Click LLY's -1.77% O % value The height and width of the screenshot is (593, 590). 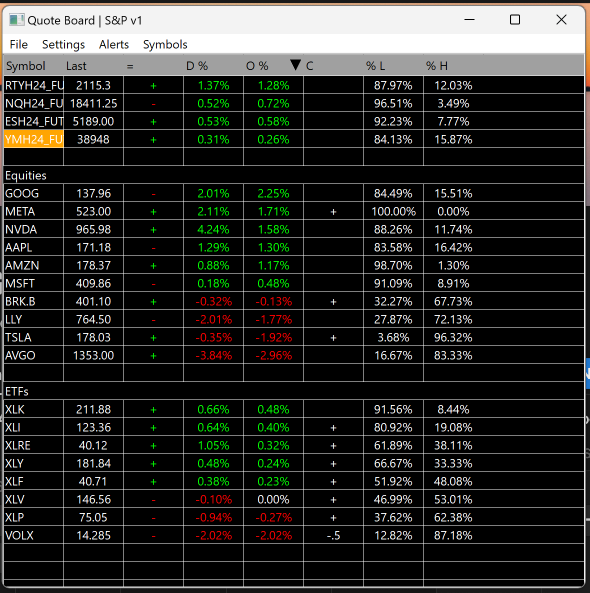(273, 319)
